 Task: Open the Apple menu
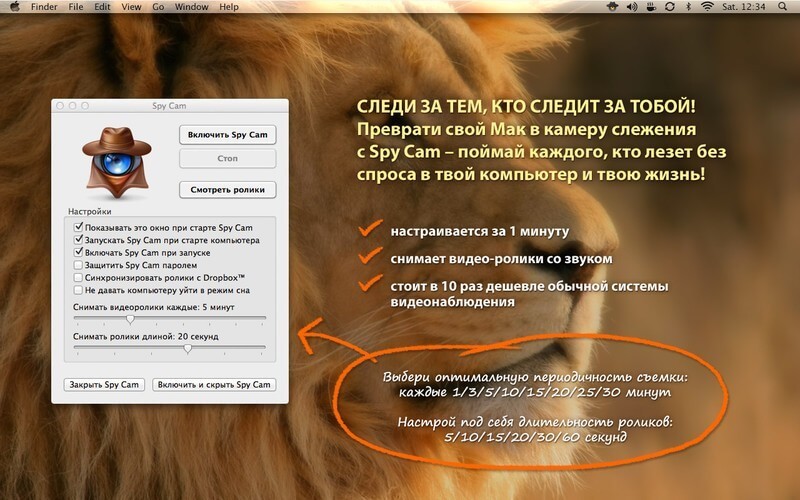pyautogui.click(x=14, y=7)
